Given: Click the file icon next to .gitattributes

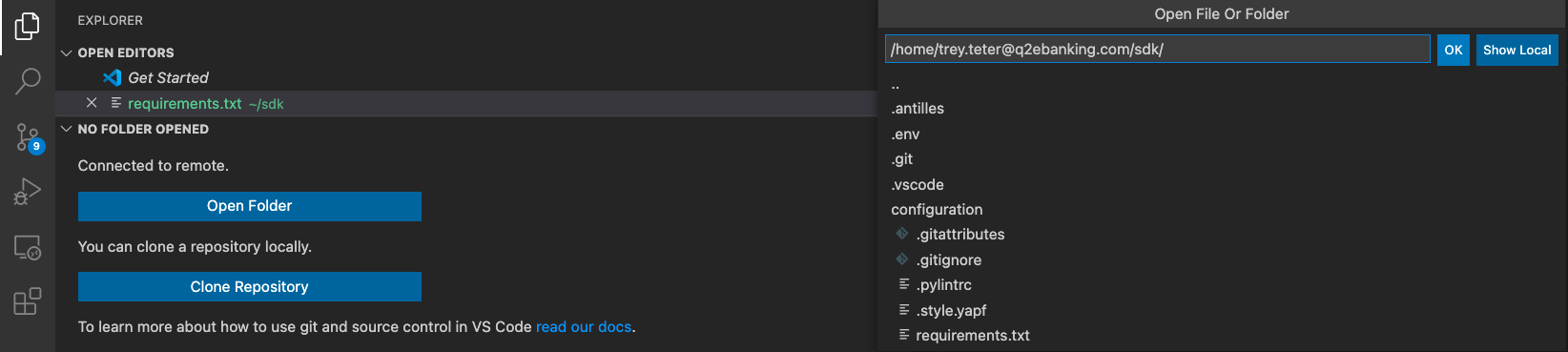Looking at the screenshot, I should pos(901,234).
